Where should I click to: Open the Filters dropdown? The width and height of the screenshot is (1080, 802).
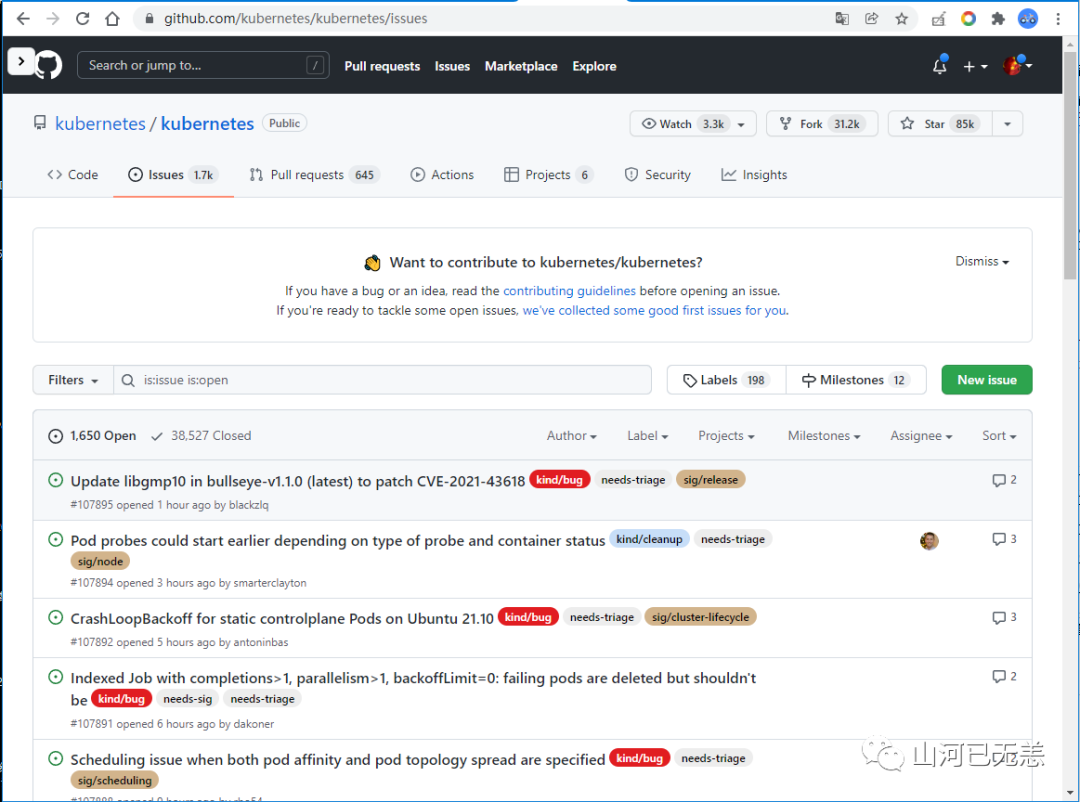point(73,380)
